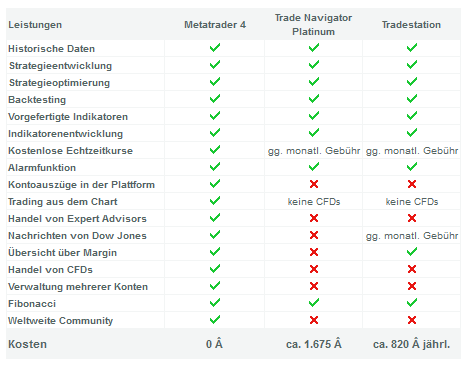Select the Tradestation column header
Image resolution: width=470 pixels, height=379 pixels.
(411, 25)
